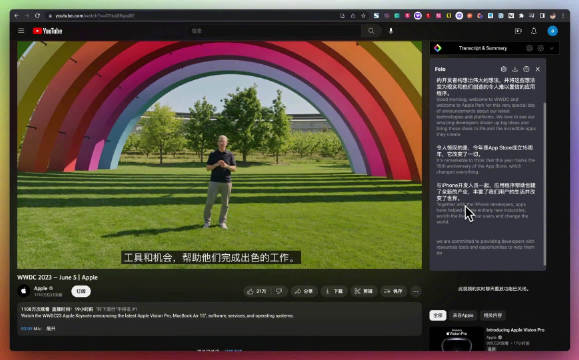This screenshot has height=360, width=579.
Task: Click the white subscribe button
Action: (x=81, y=291)
